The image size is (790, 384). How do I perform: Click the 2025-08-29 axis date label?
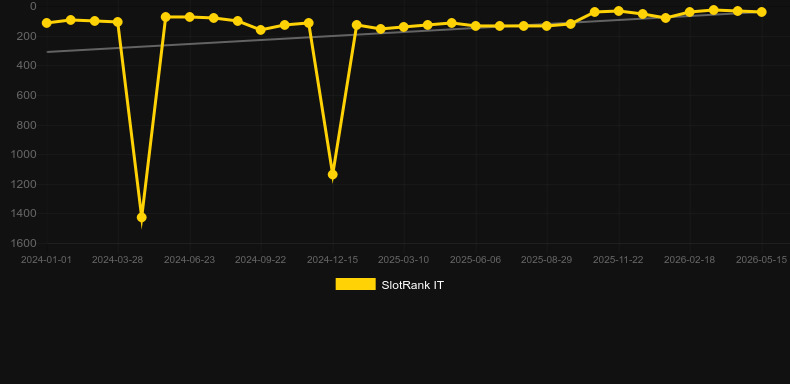(547, 260)
